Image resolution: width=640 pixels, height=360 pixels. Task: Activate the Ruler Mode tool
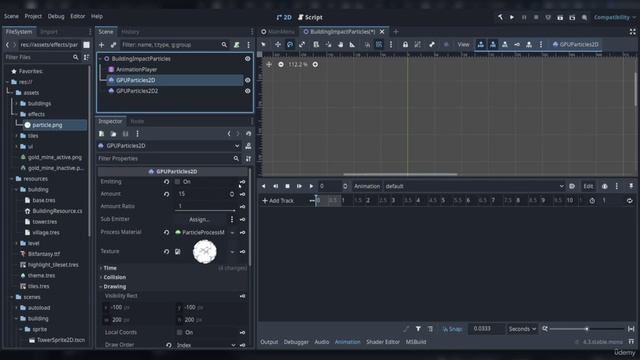click(352, 44)
